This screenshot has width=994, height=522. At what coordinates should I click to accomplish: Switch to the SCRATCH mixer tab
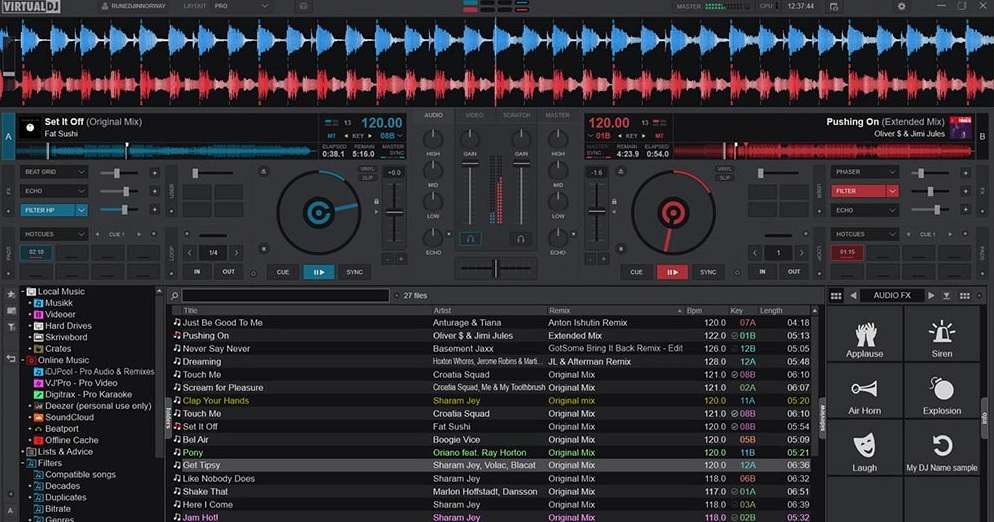pos(517,115)
